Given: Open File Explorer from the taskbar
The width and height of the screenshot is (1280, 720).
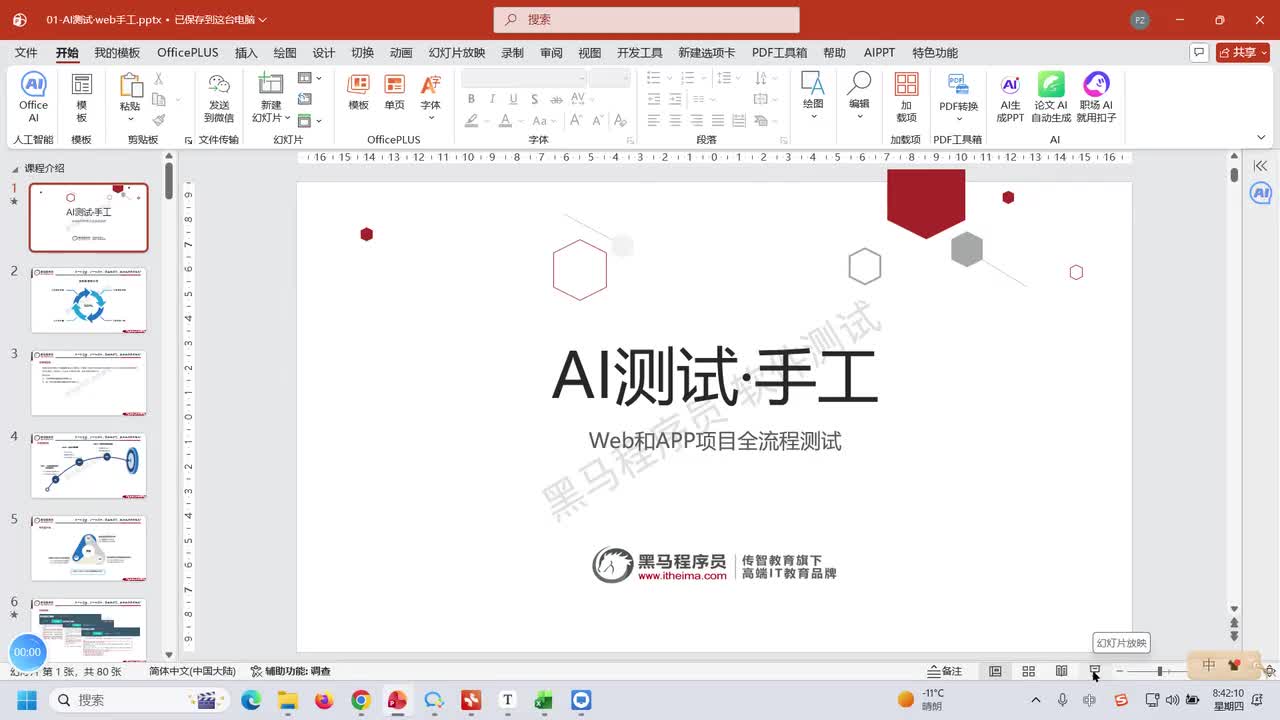Looking at the screenshot, I should (287, 700).
